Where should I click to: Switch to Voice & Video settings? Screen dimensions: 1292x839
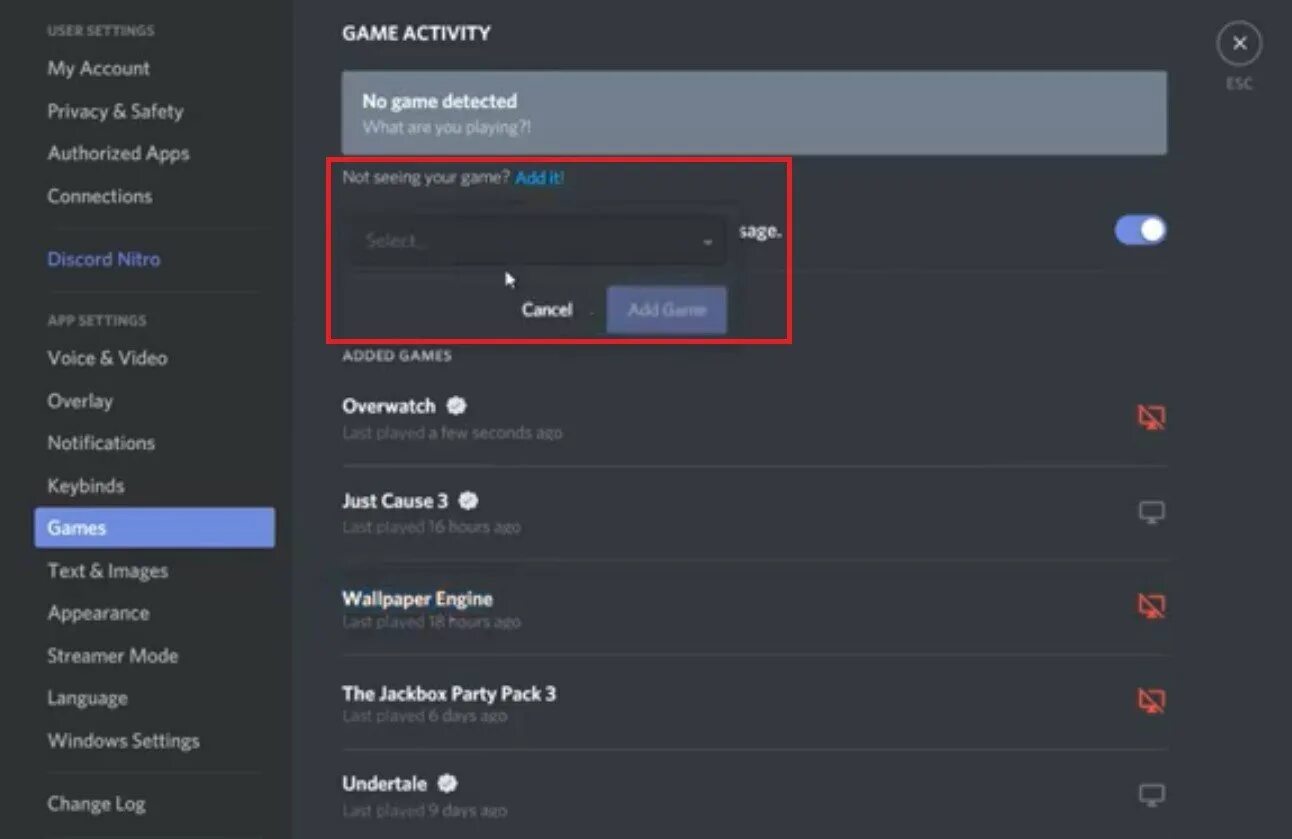coord(107,358)
